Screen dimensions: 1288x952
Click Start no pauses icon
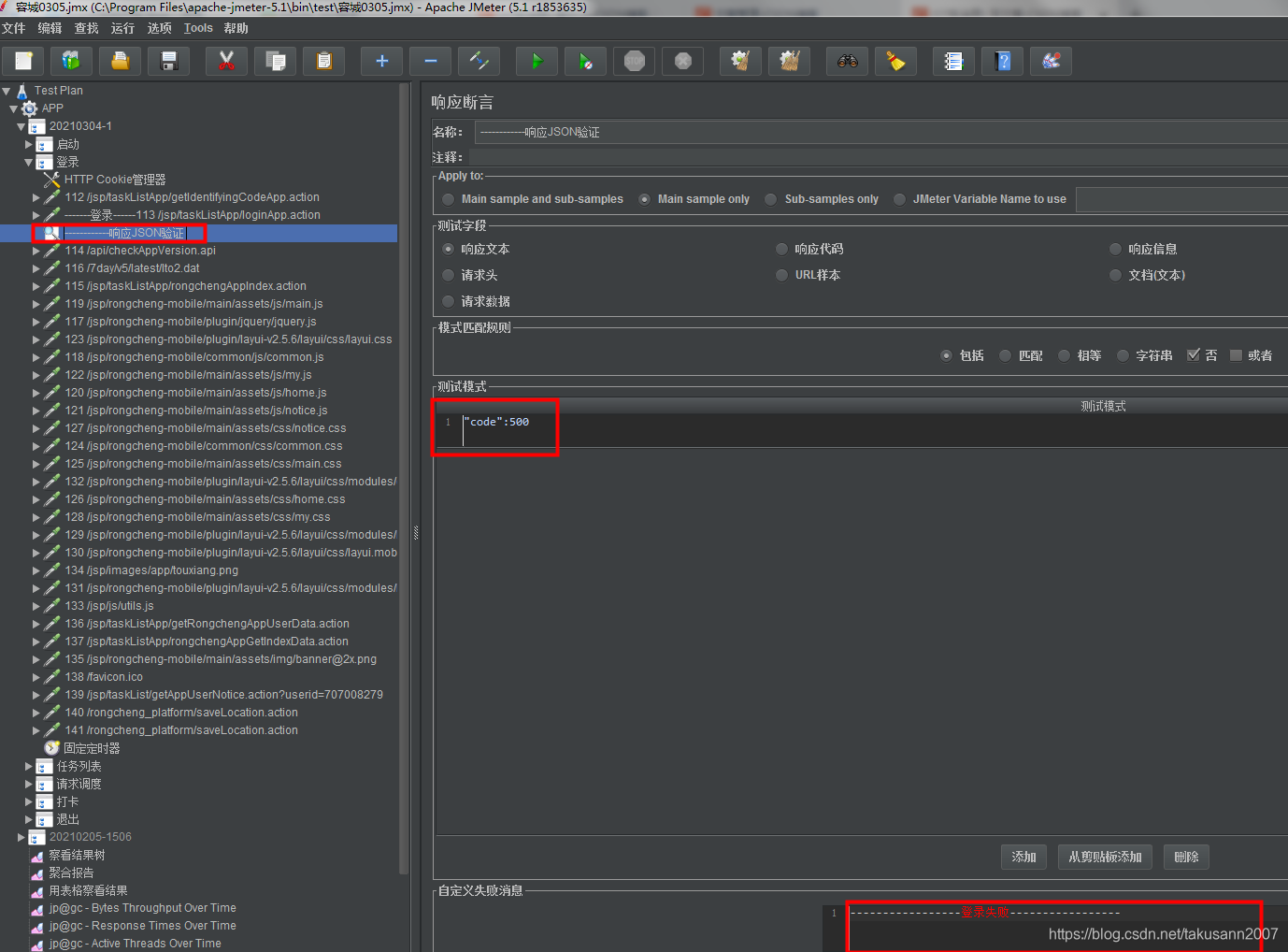tap(585, 61)
